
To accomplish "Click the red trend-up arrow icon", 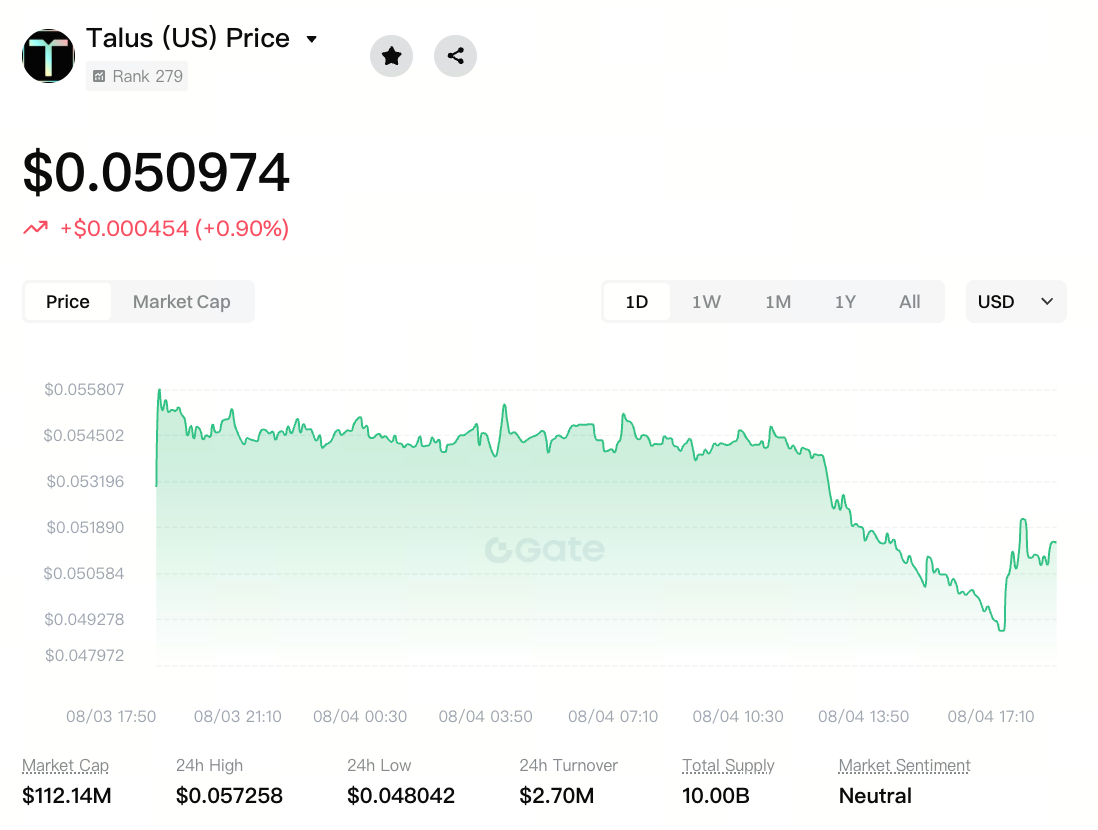I will coord(36,228).
